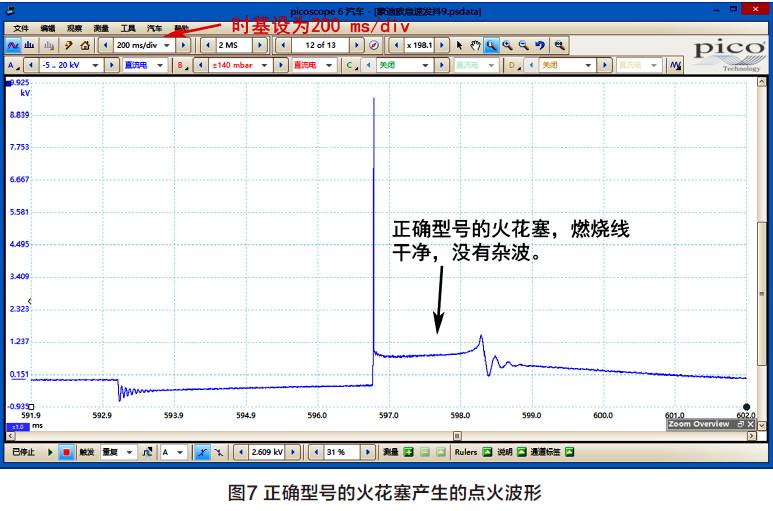Click the vertical scrollbar thumb
773x511 pixels.
[x=762, y=293]
